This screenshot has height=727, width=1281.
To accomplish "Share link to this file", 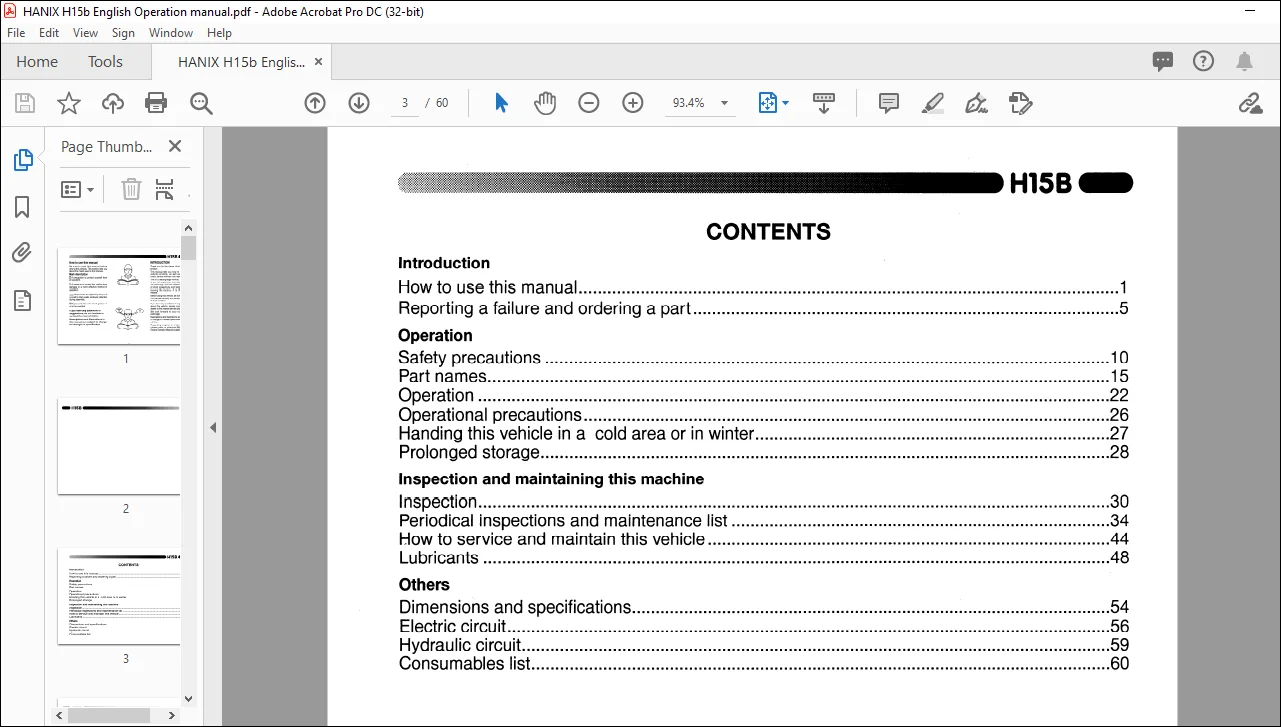I will 1250,103.
